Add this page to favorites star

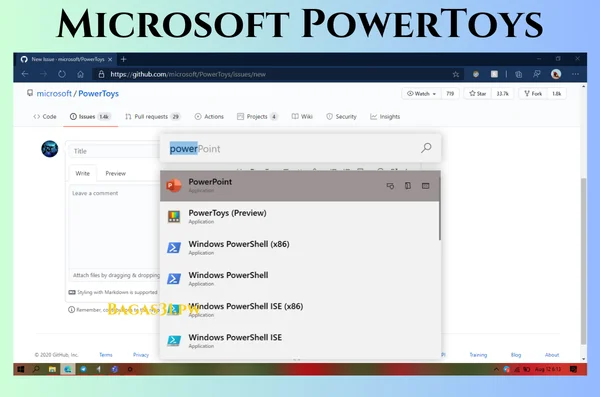(x=455, y=74)
